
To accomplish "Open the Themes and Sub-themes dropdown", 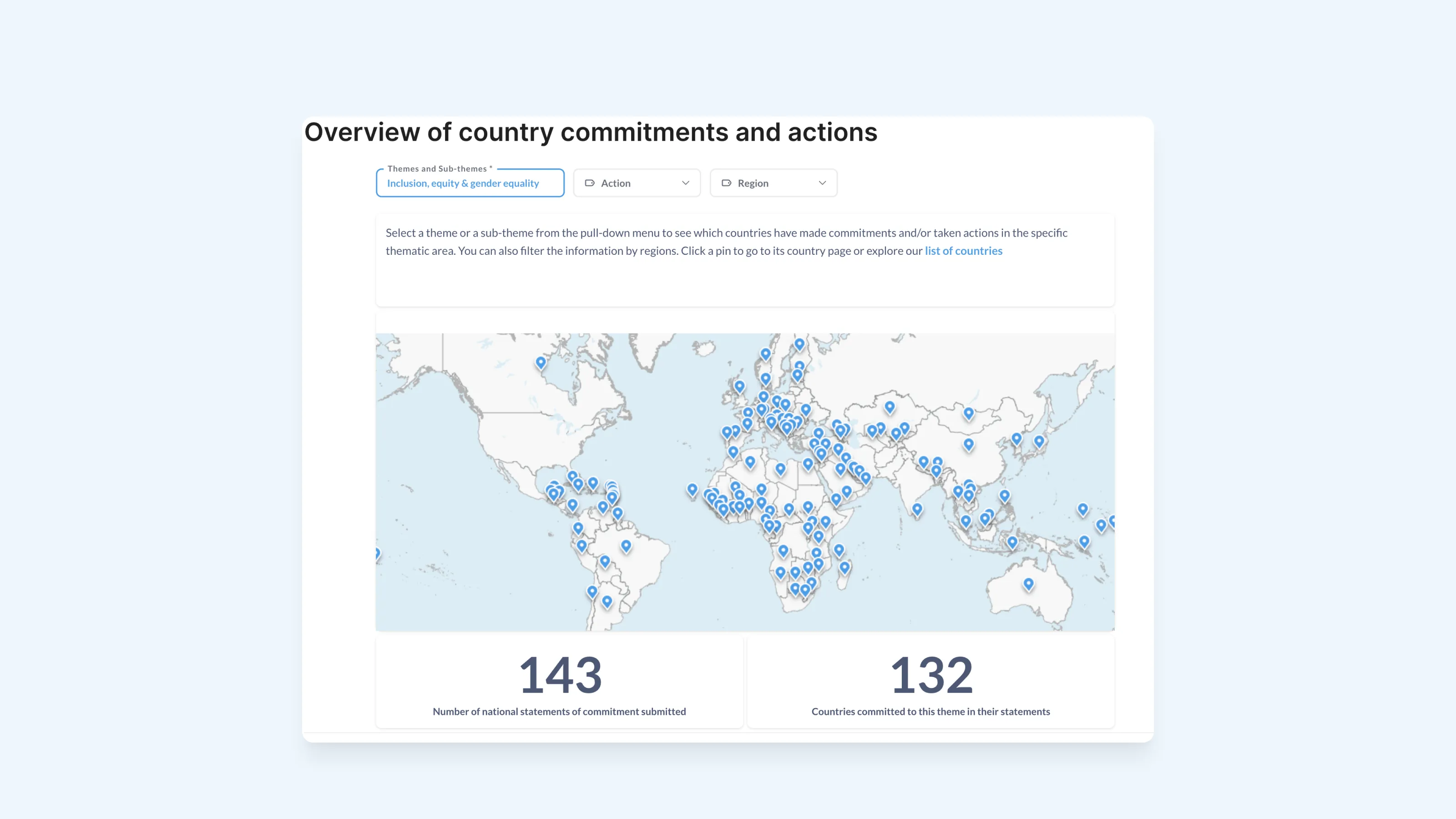I will 470,183.
